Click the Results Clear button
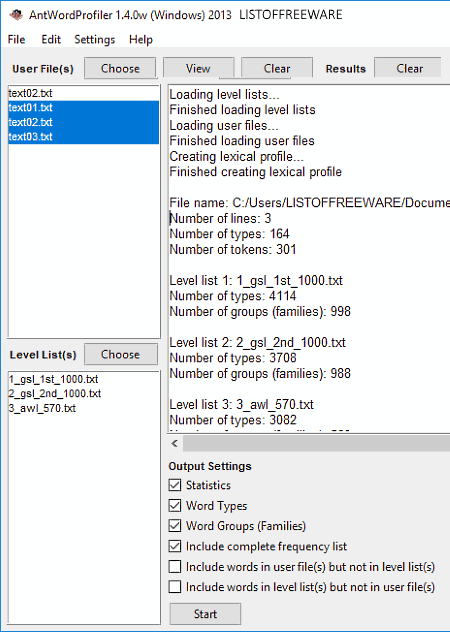This screenshot has width=450, height=632. click(x=410, y=69)
